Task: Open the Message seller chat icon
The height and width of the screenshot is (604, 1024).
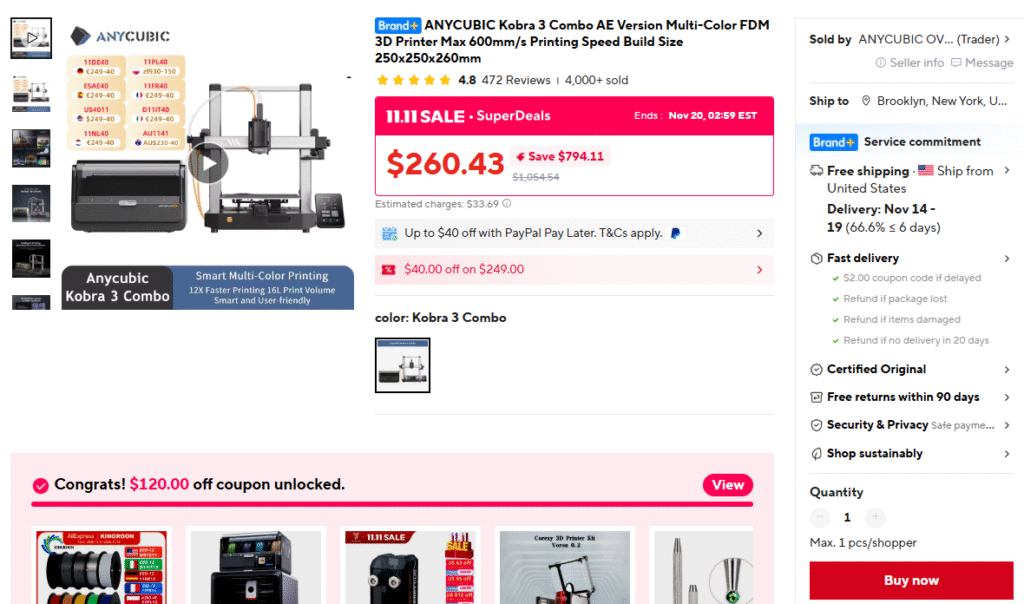Action: (x=956, y=63)
